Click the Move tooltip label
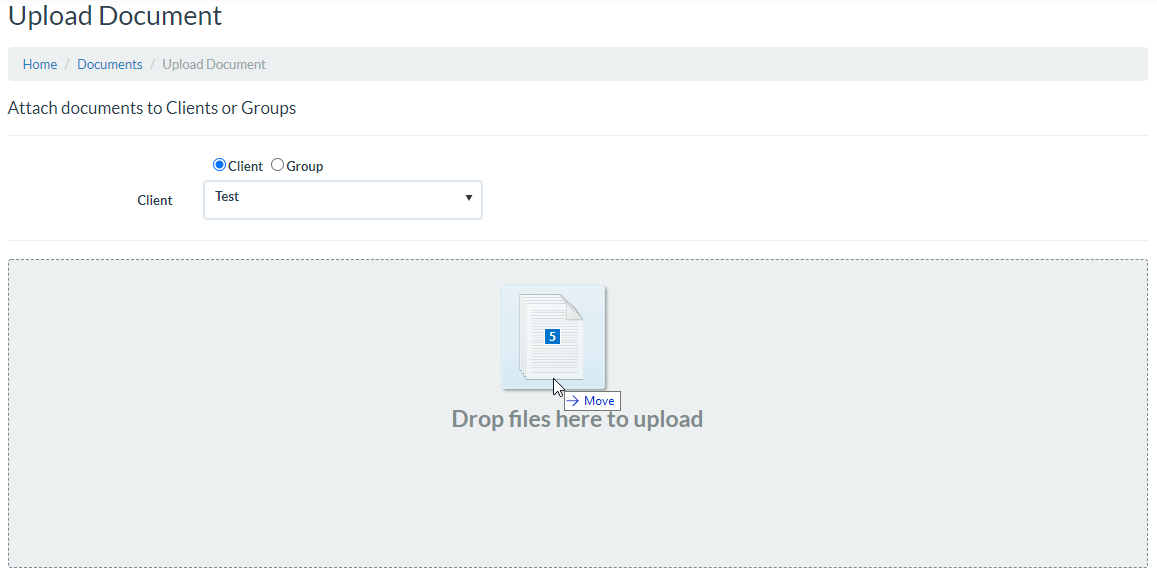 599,401
